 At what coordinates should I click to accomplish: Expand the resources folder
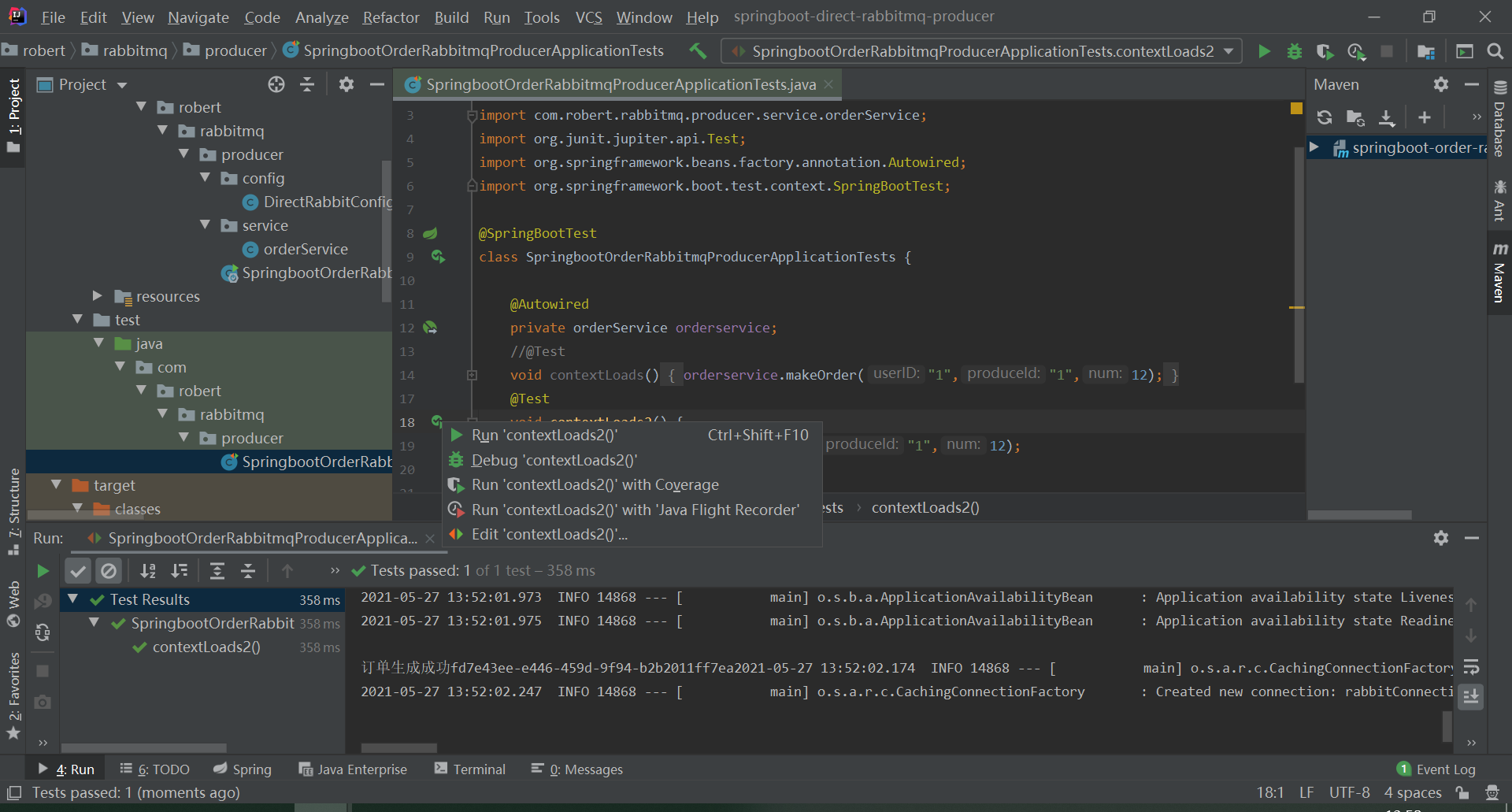(98, 296)
